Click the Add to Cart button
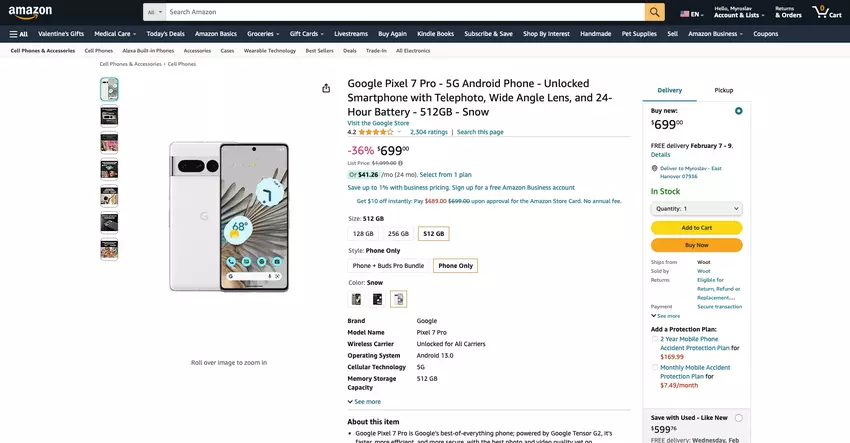 click(696, 227)
